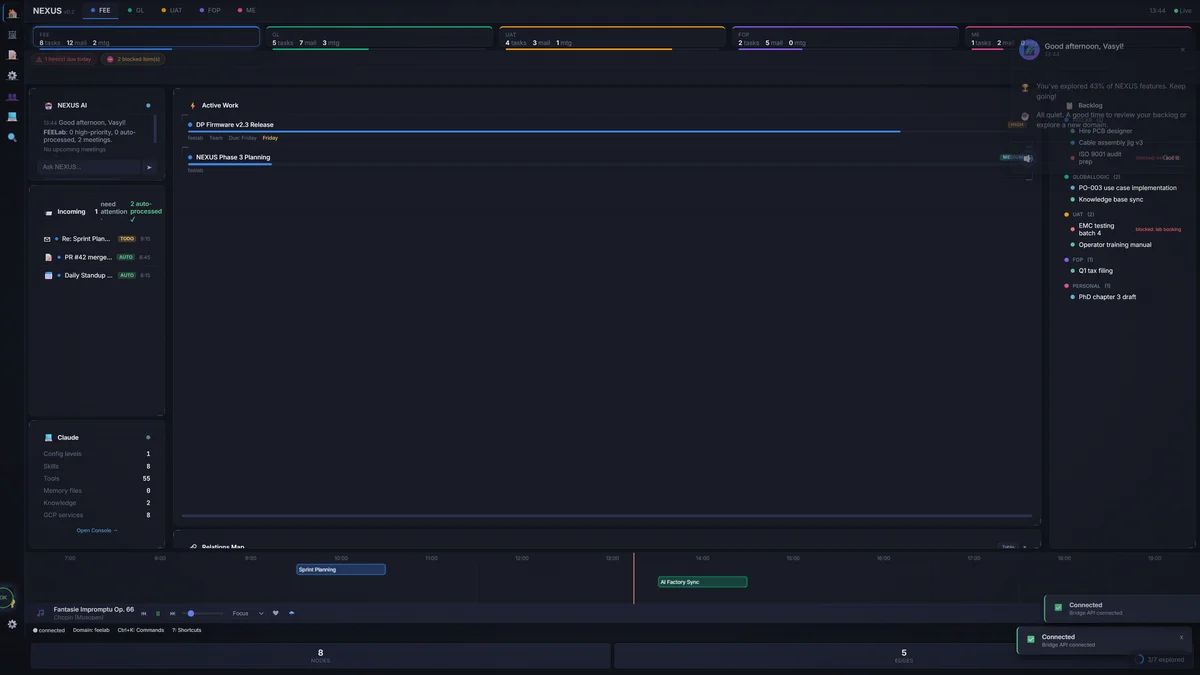Expand the PERSONAL backlog category
Viewport: 1200px width, 675px height.
(x=1087, y=285)
